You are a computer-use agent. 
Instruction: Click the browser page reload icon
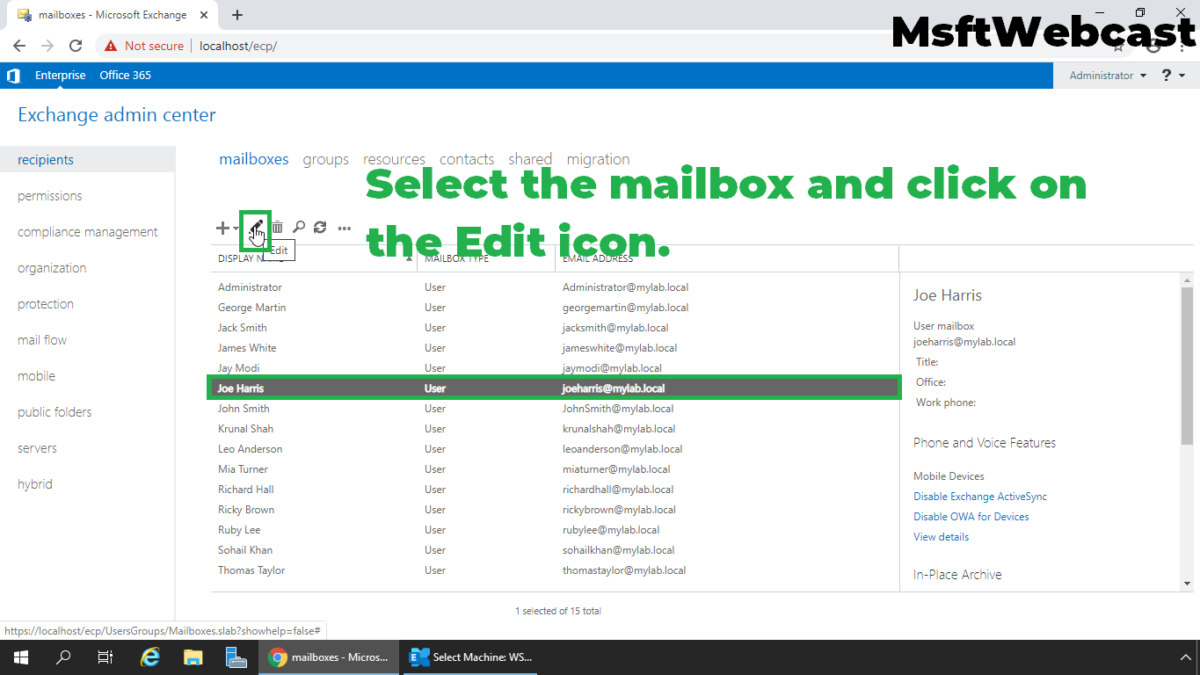[75, 45]
